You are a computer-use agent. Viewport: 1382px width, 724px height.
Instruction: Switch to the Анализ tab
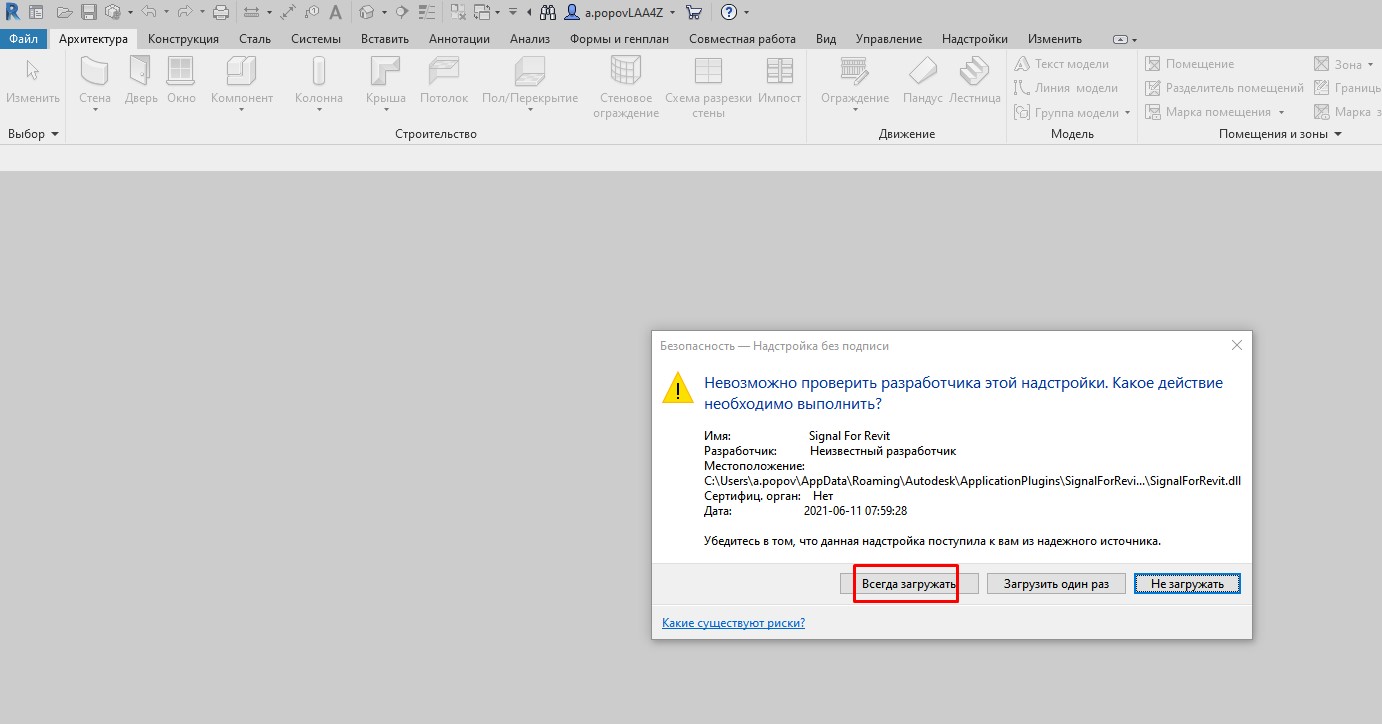(x=530, y=39)
